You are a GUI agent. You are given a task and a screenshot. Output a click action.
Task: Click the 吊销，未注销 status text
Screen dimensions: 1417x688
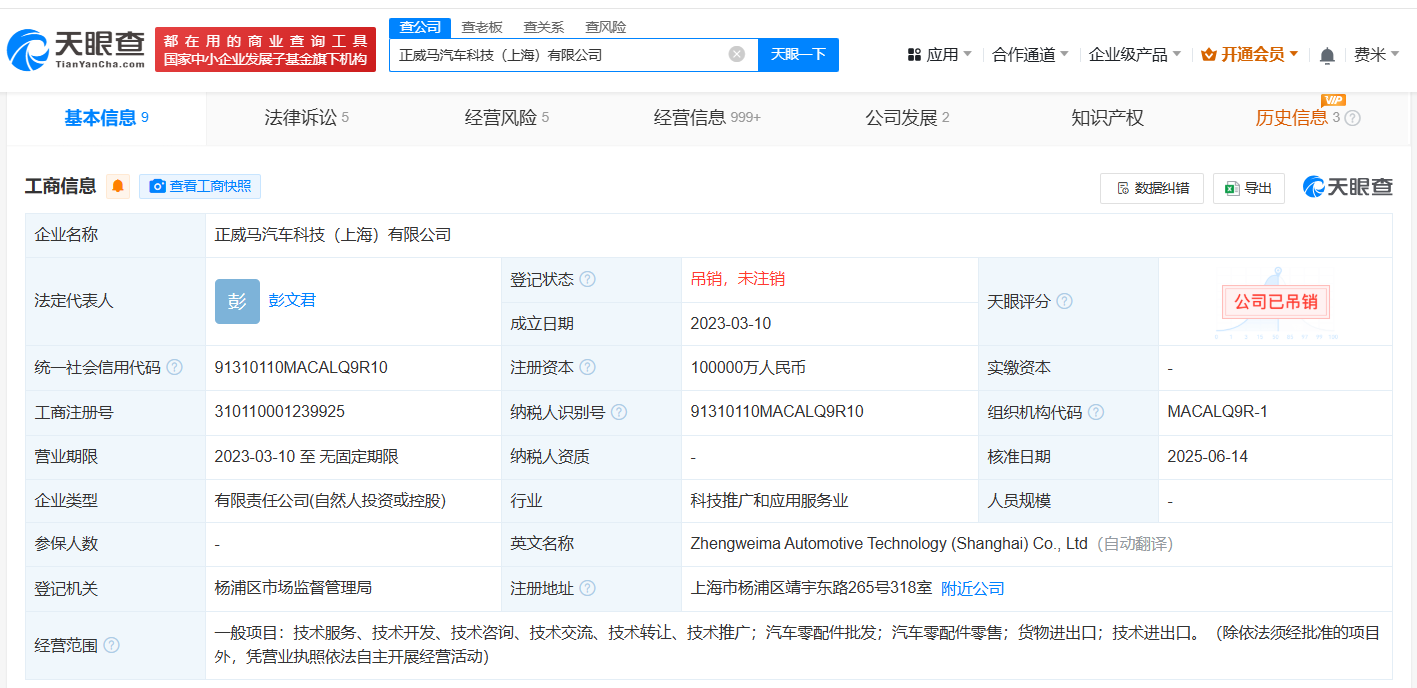click(x=738, y=279)
